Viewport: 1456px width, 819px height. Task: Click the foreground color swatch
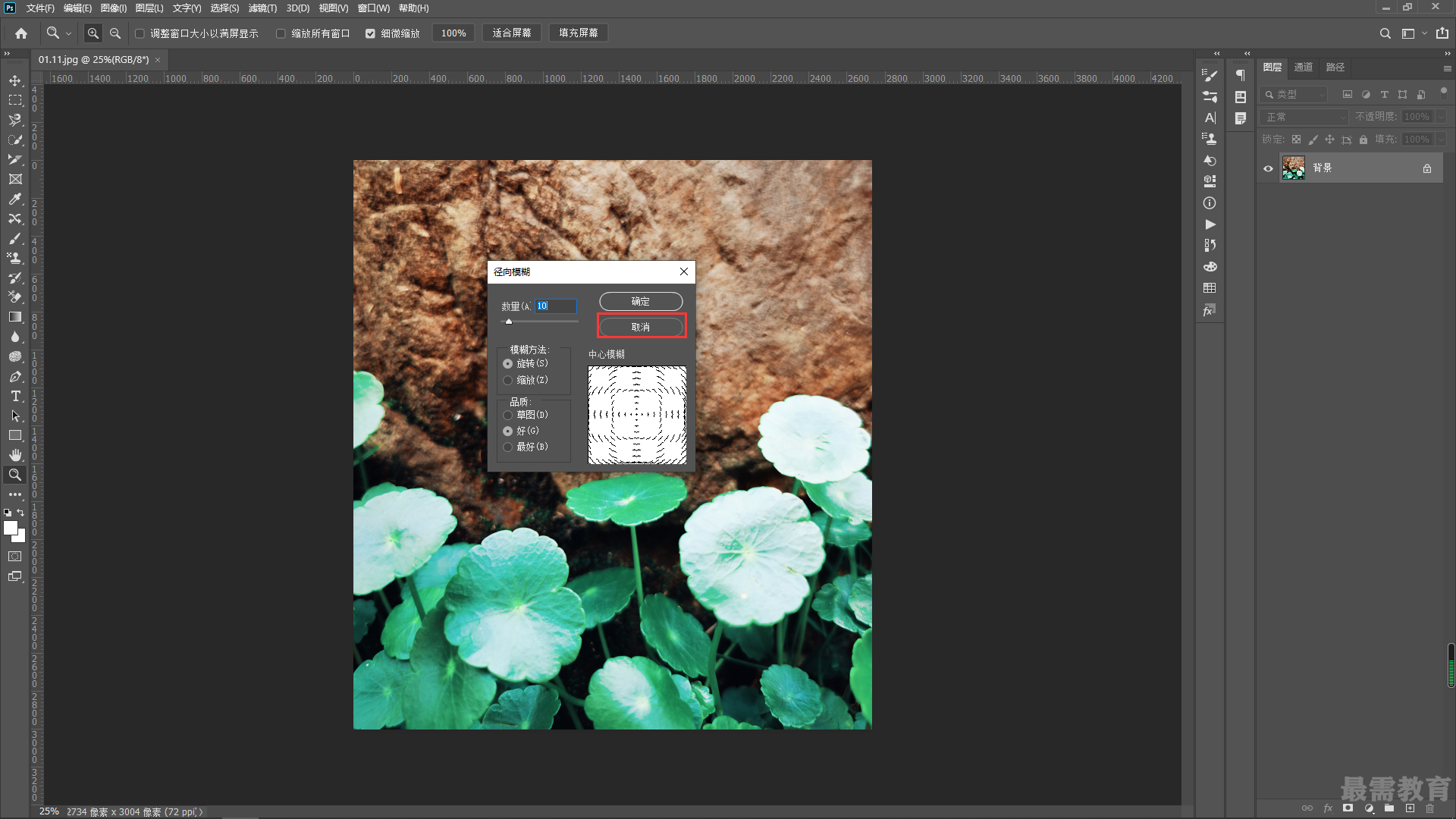click(x=11, y=529)
